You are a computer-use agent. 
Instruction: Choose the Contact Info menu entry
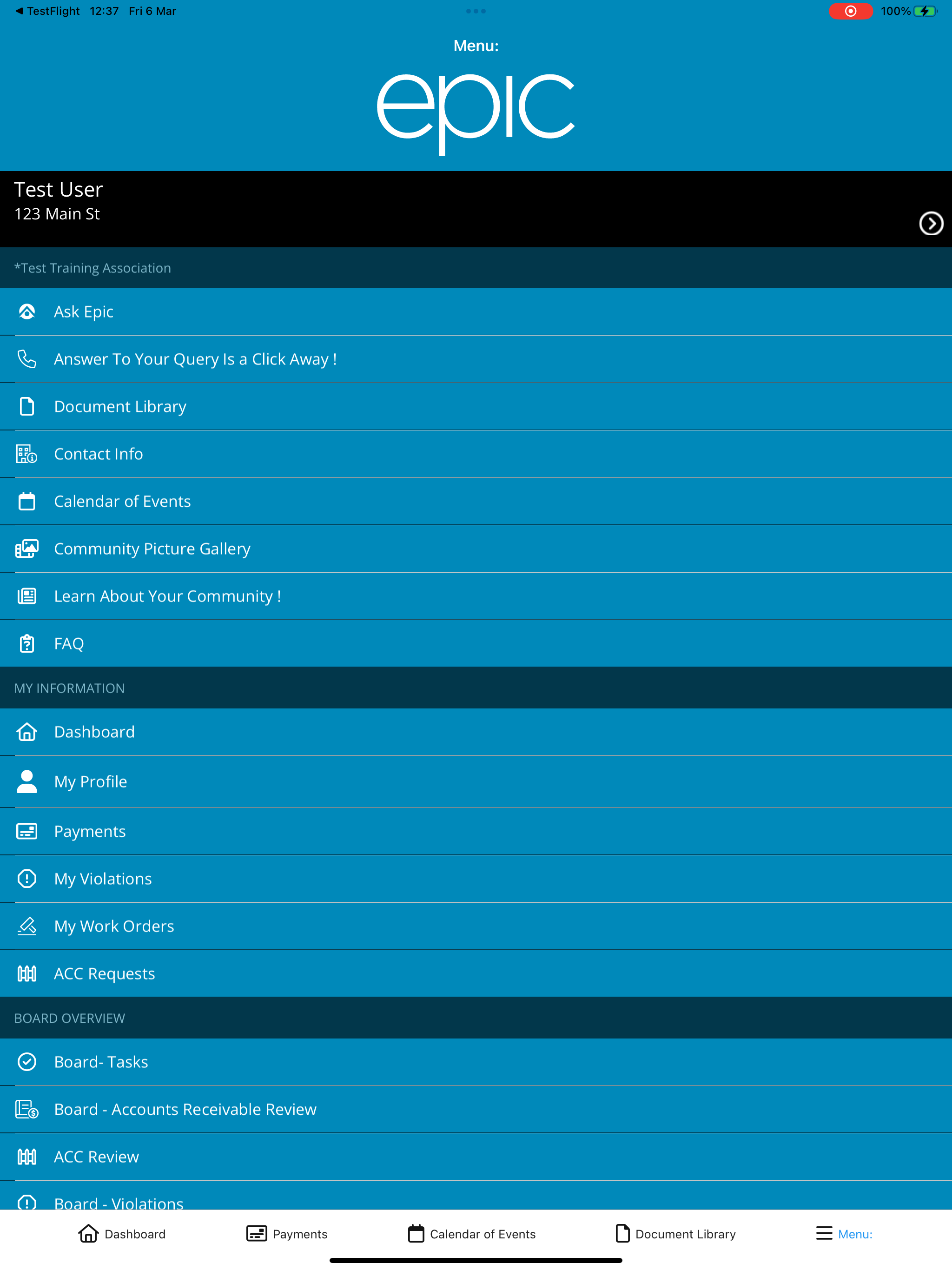pos(476,454)
